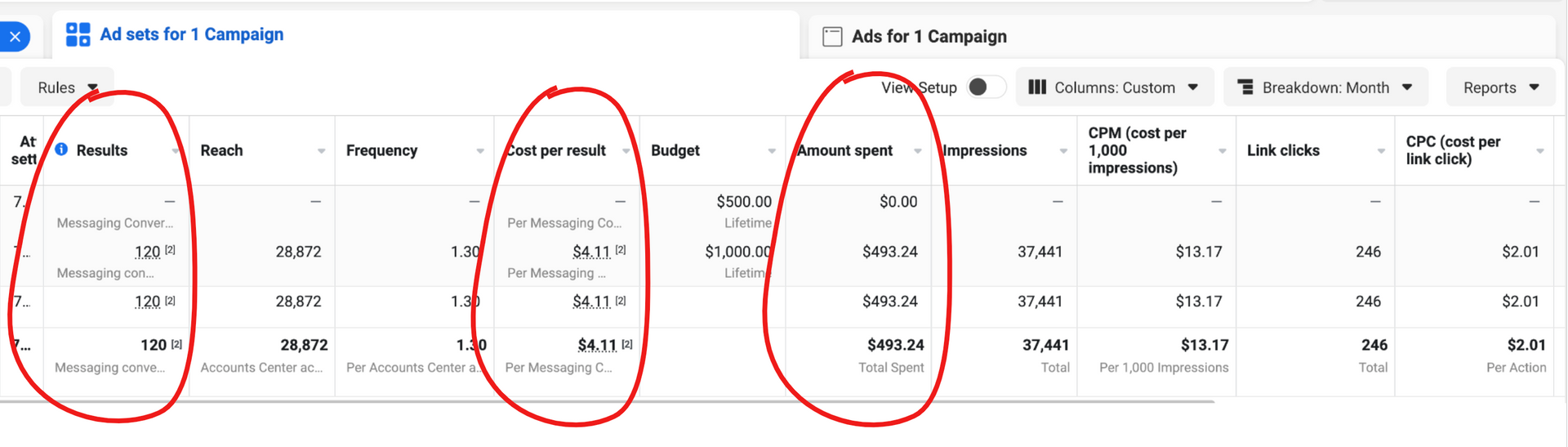Expand the Impressions column header arrow
The image size is (1568, 447).
click(x=1063, y=151)
